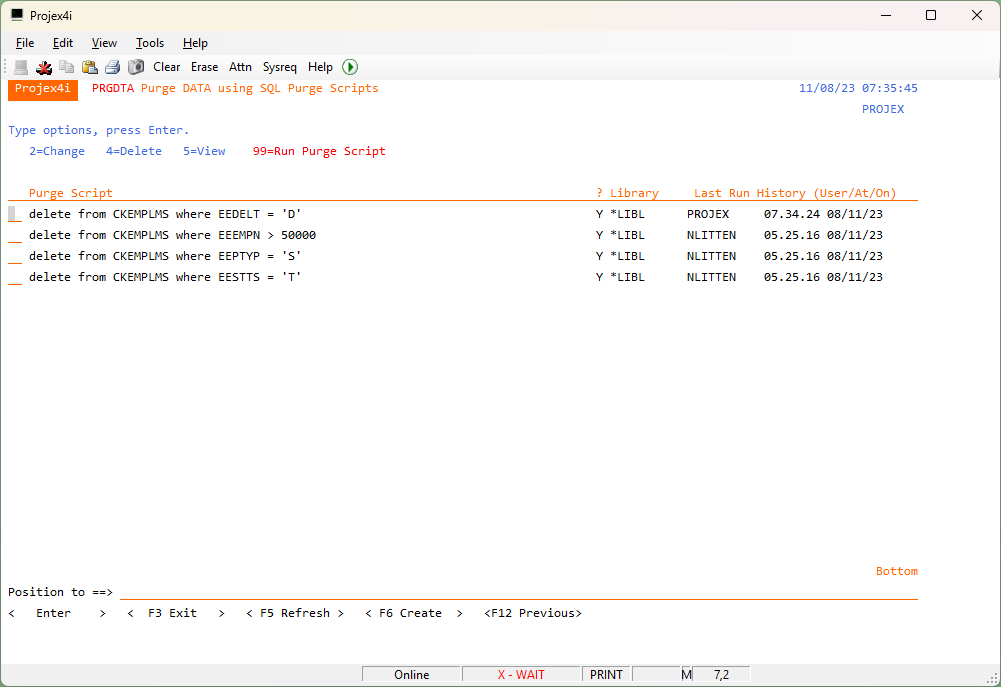Click the 5=View option text

204,151
